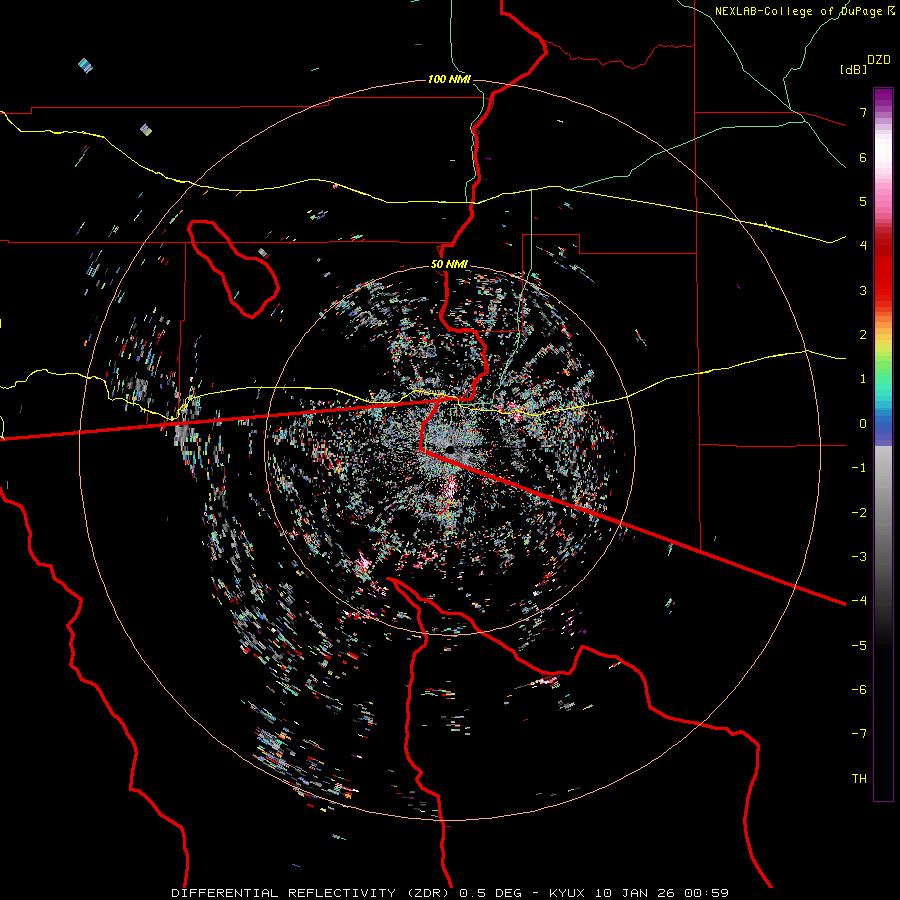Viewport: 900px width, 900px height.
Task: Click the [dB] units label
Action: coord(853,70)
